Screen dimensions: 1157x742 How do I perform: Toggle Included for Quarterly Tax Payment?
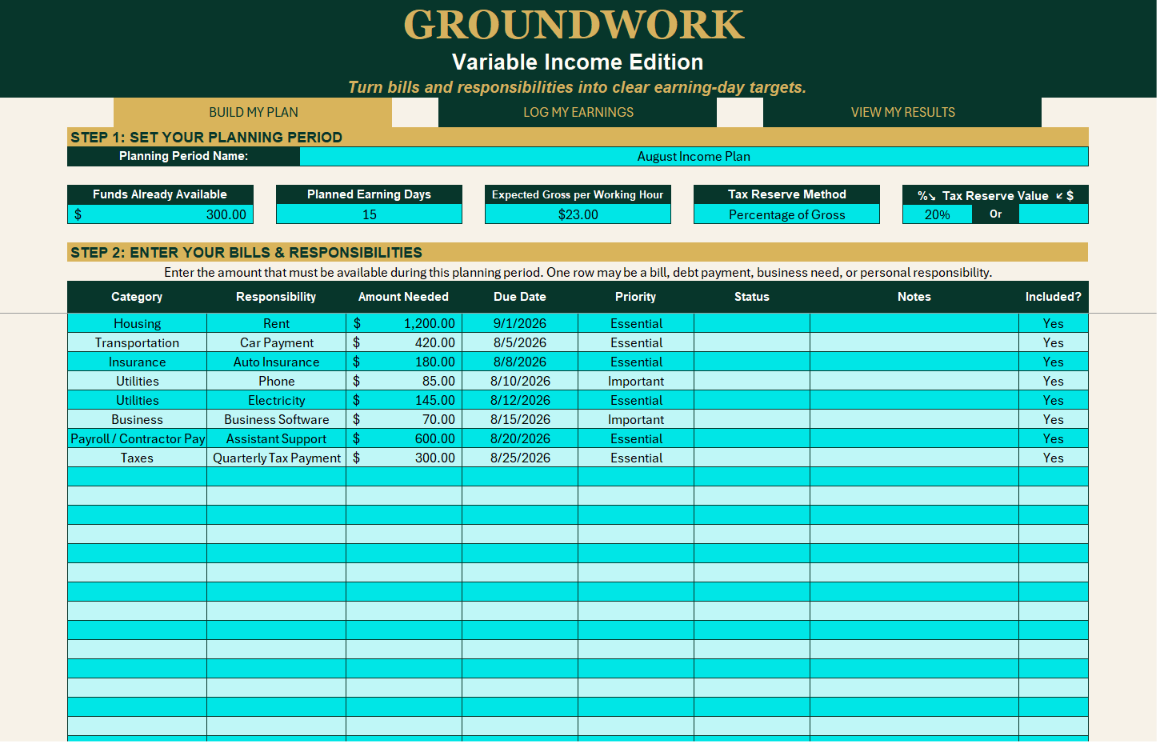tap(1053, 457)
